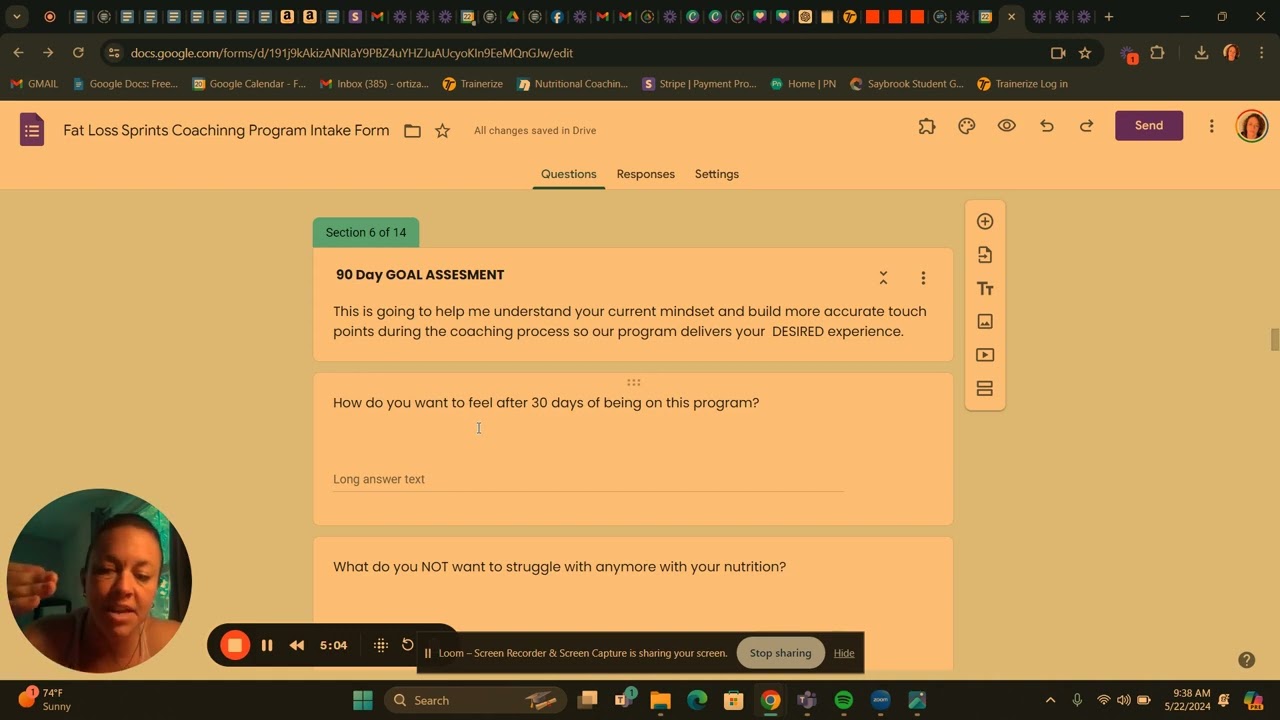Open form help question mark
Screen dimensions: 1280x720
point(1246,660)
